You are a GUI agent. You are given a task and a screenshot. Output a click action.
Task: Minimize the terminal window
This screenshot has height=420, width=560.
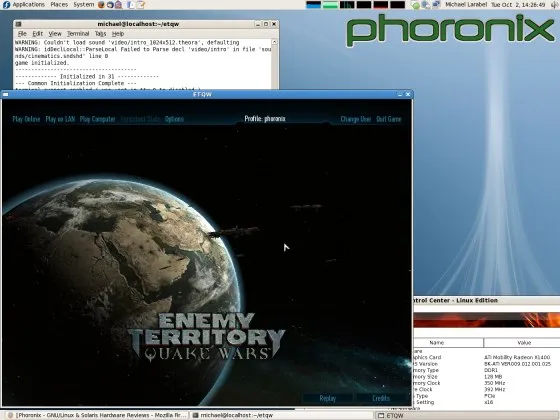258,24
